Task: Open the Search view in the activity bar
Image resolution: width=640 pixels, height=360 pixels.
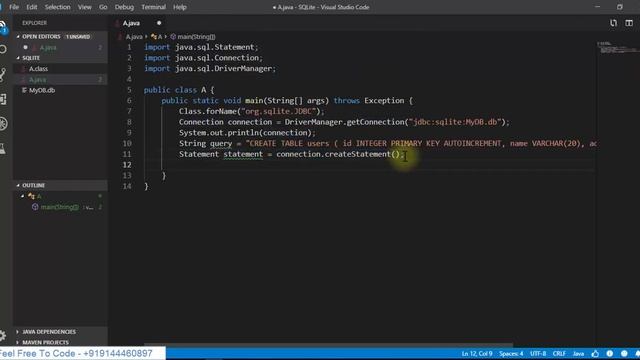Action: pyautogui.click(x=3, y=50)
